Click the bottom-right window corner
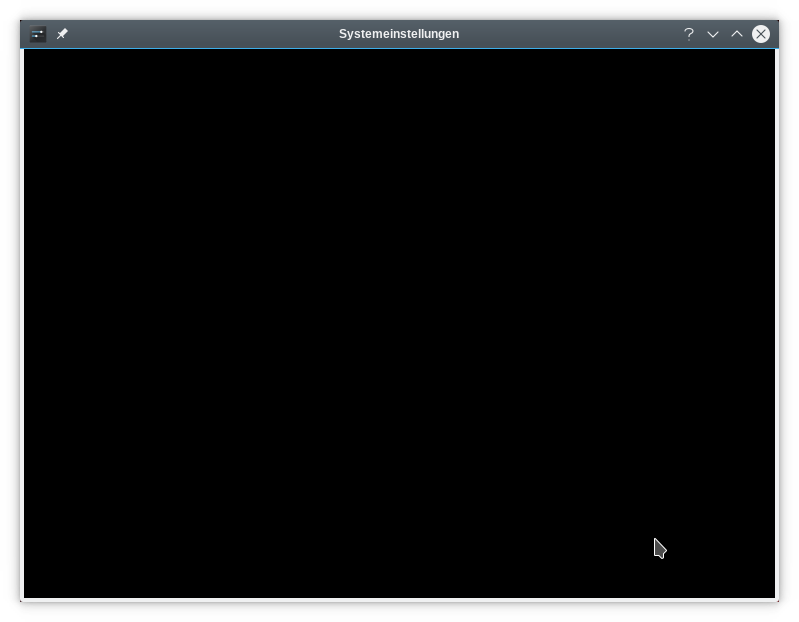This screenshot has width=799, height=622. tap(777, 600)
